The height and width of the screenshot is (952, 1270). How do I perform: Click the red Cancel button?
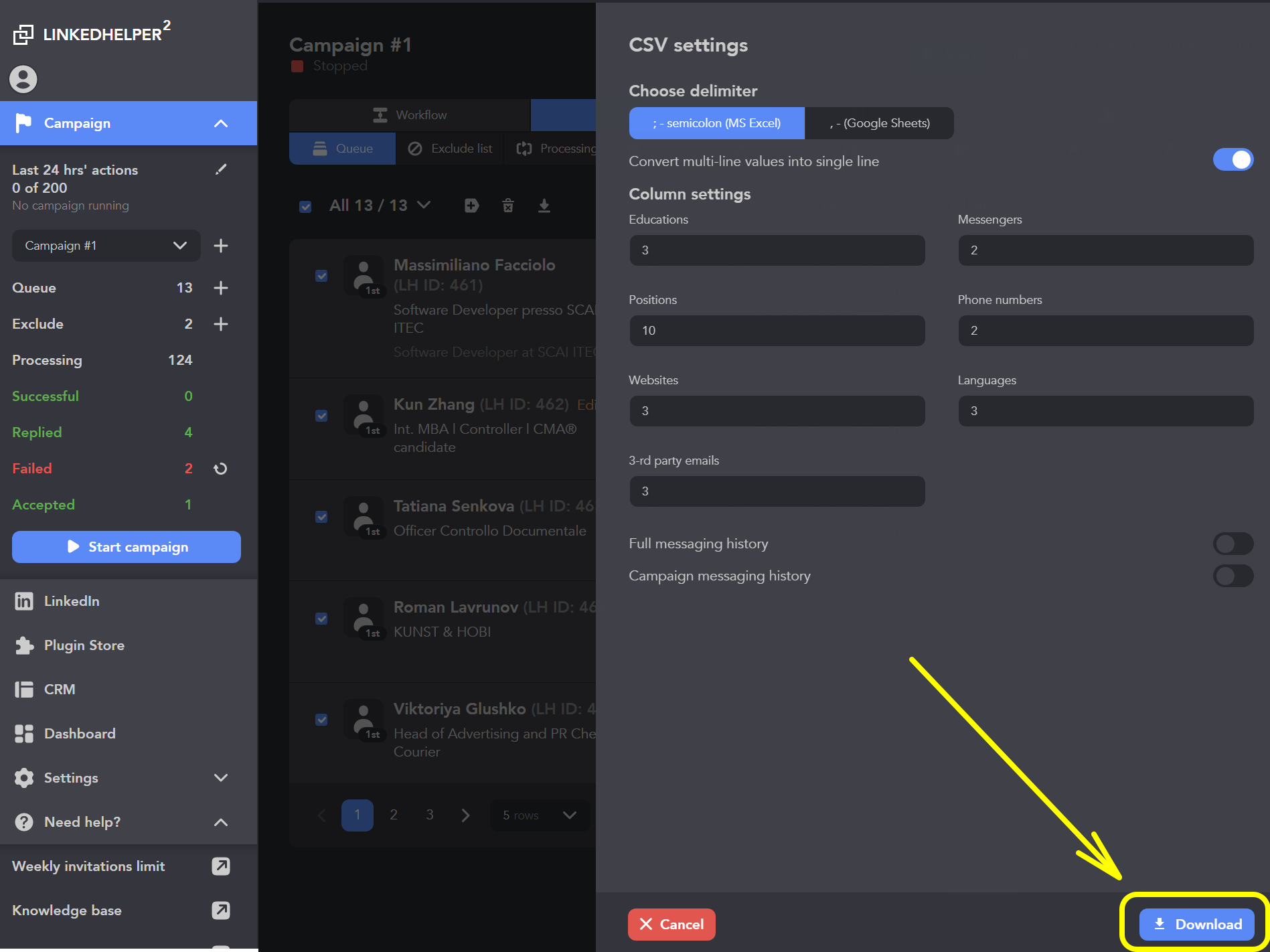tap(671, 925)
